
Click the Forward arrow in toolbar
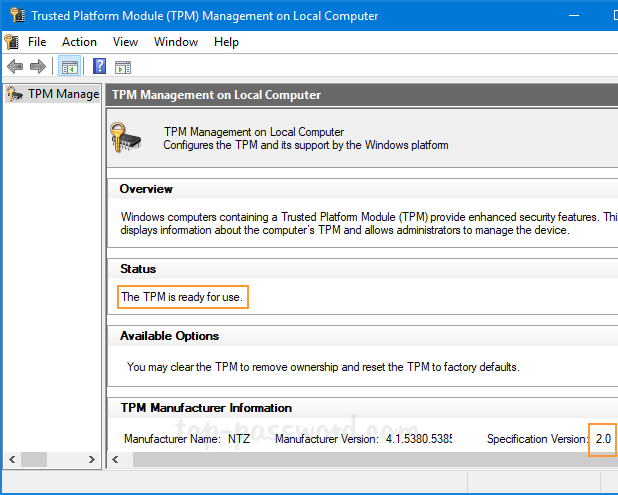38,67
